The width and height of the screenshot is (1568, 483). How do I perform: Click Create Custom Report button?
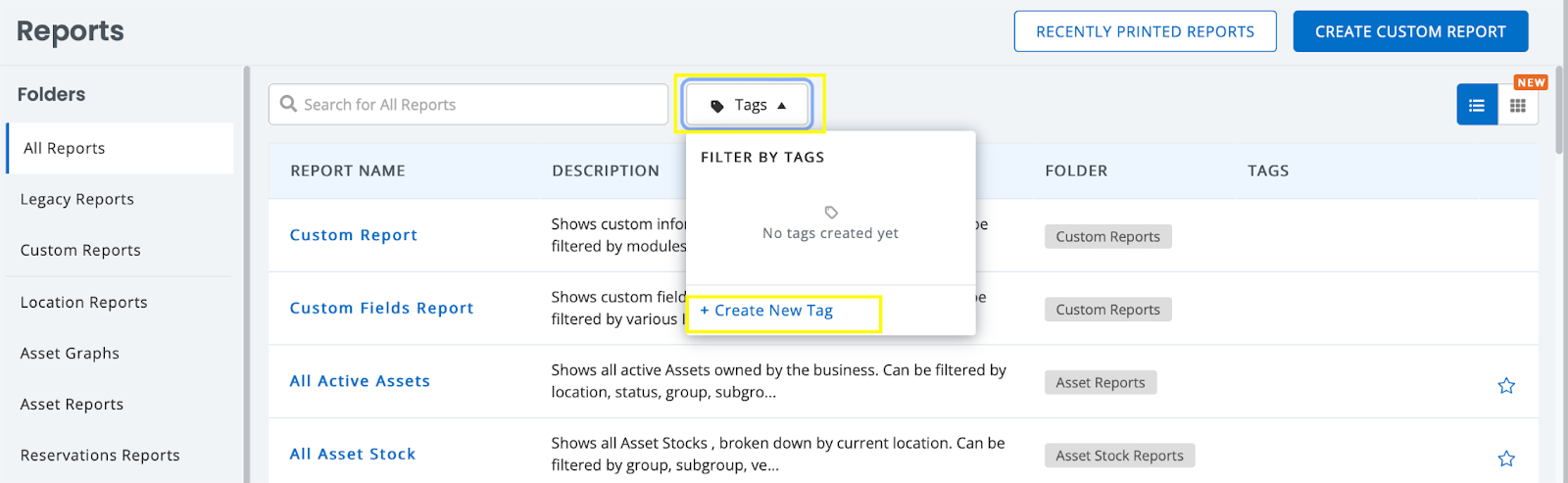point(1410,31)
